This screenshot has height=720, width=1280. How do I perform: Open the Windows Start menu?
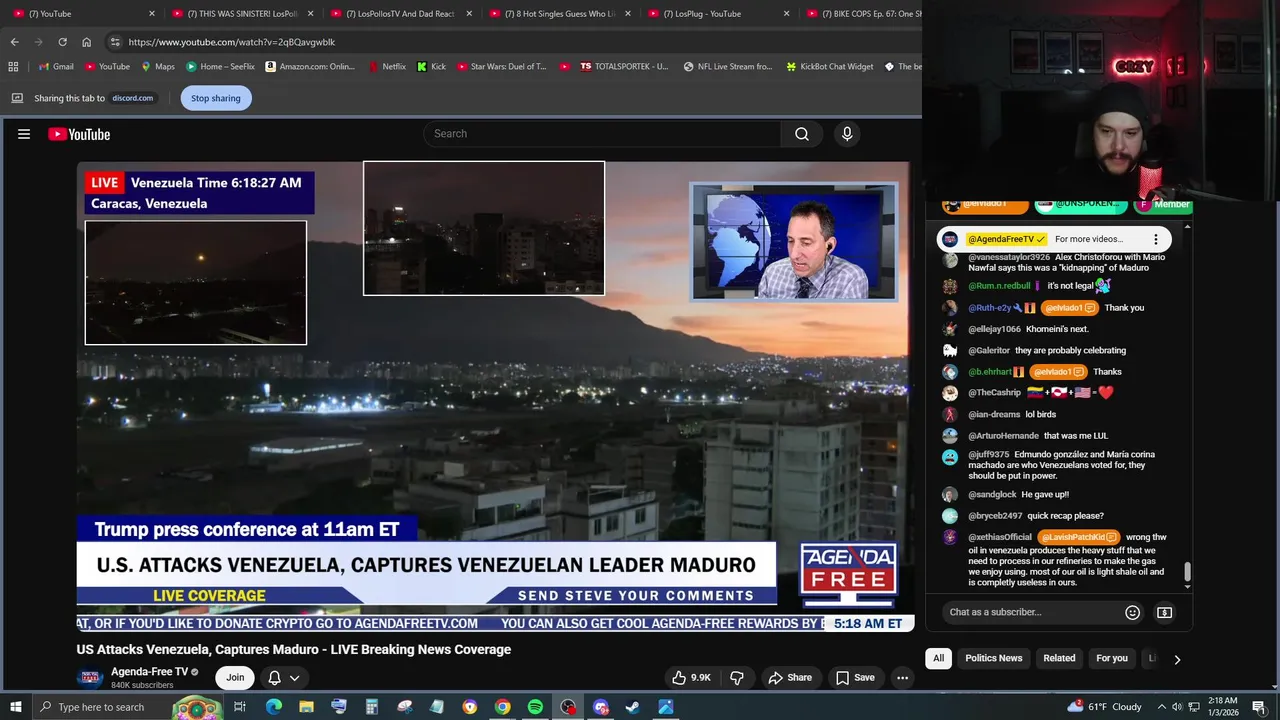coord(15,707)
